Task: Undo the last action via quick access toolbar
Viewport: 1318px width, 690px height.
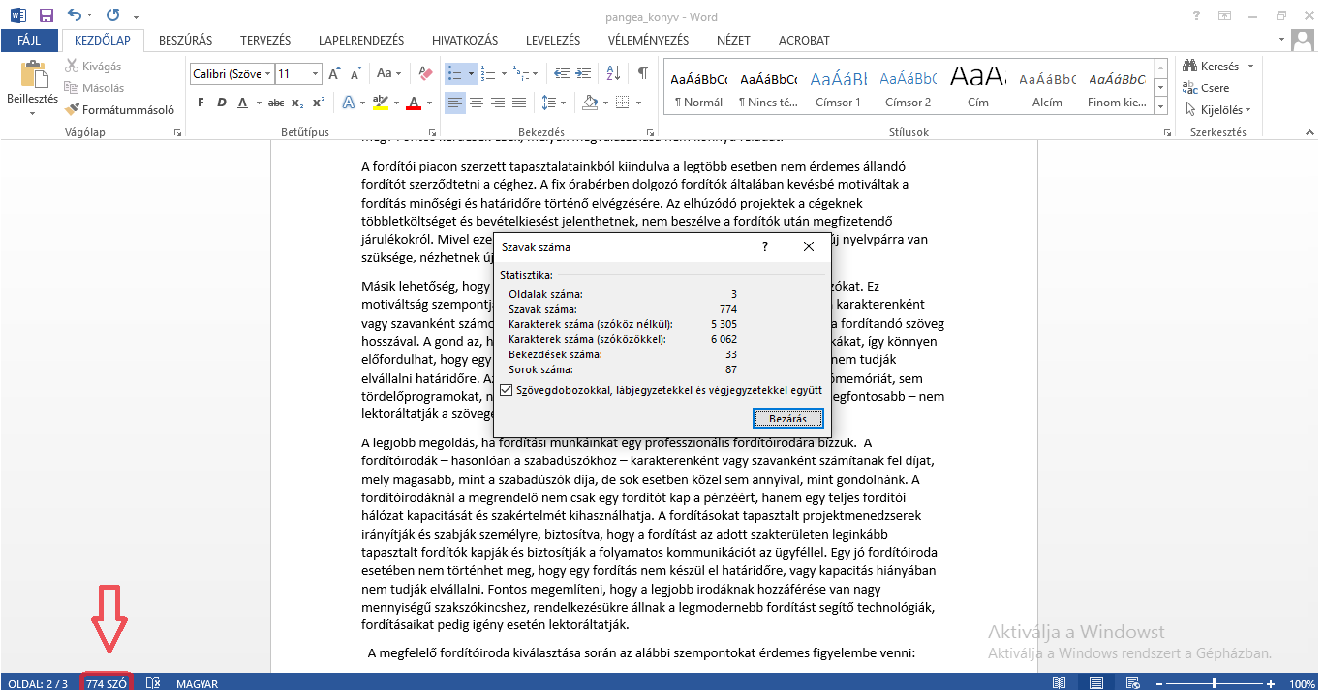Action: [75, 16]
